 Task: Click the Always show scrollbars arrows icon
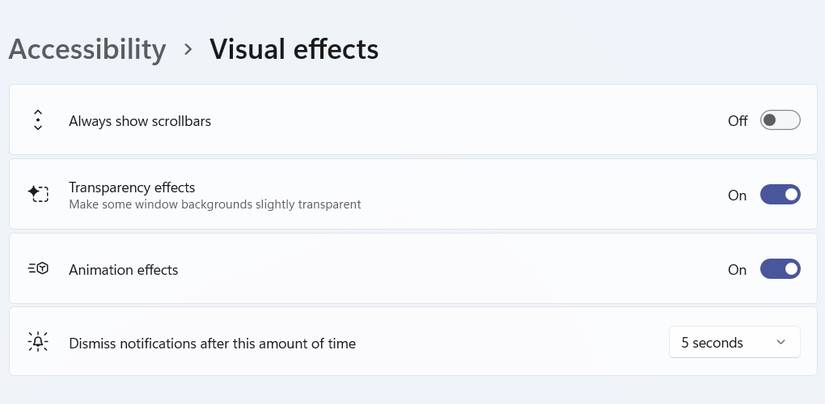38,121
